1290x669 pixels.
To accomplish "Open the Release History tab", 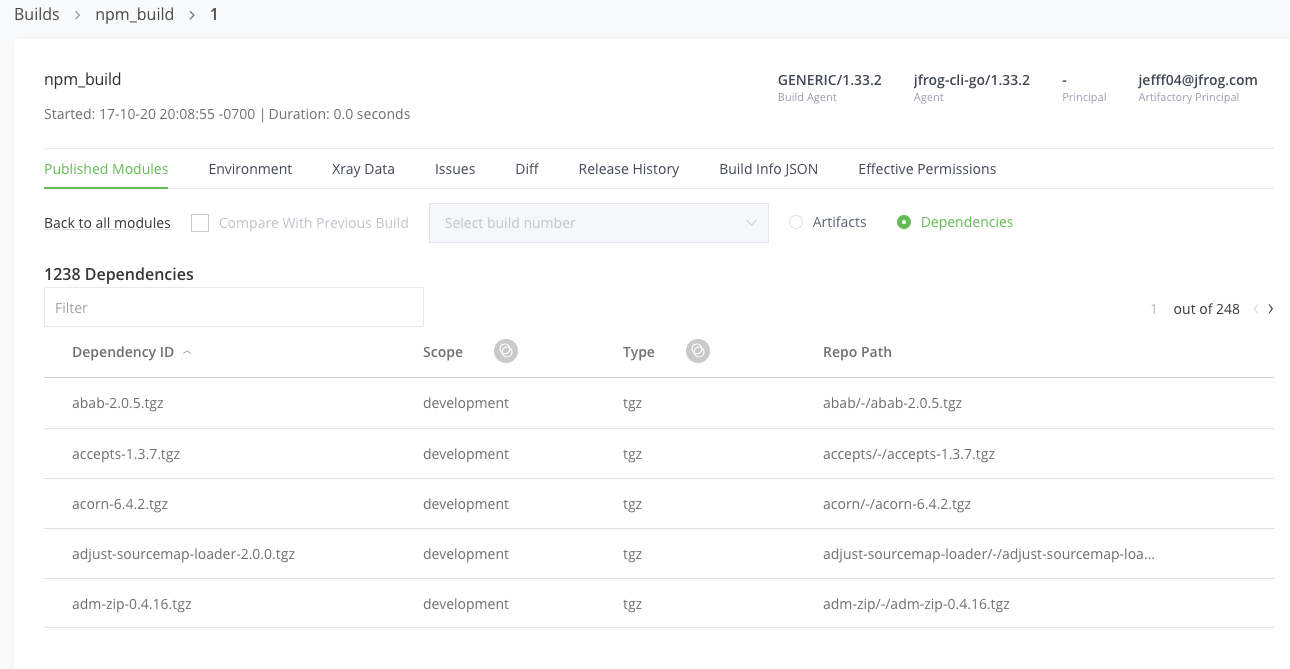I will [x=629, y=169].
